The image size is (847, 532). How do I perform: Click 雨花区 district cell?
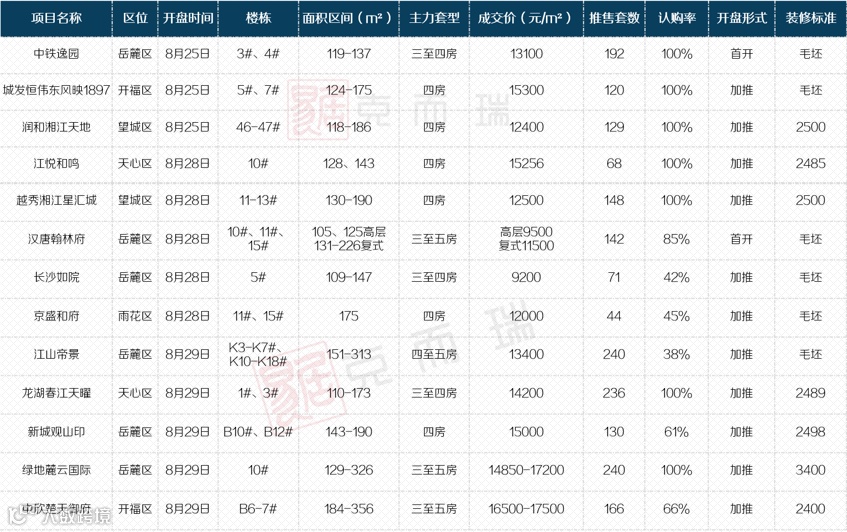point(135,316)
